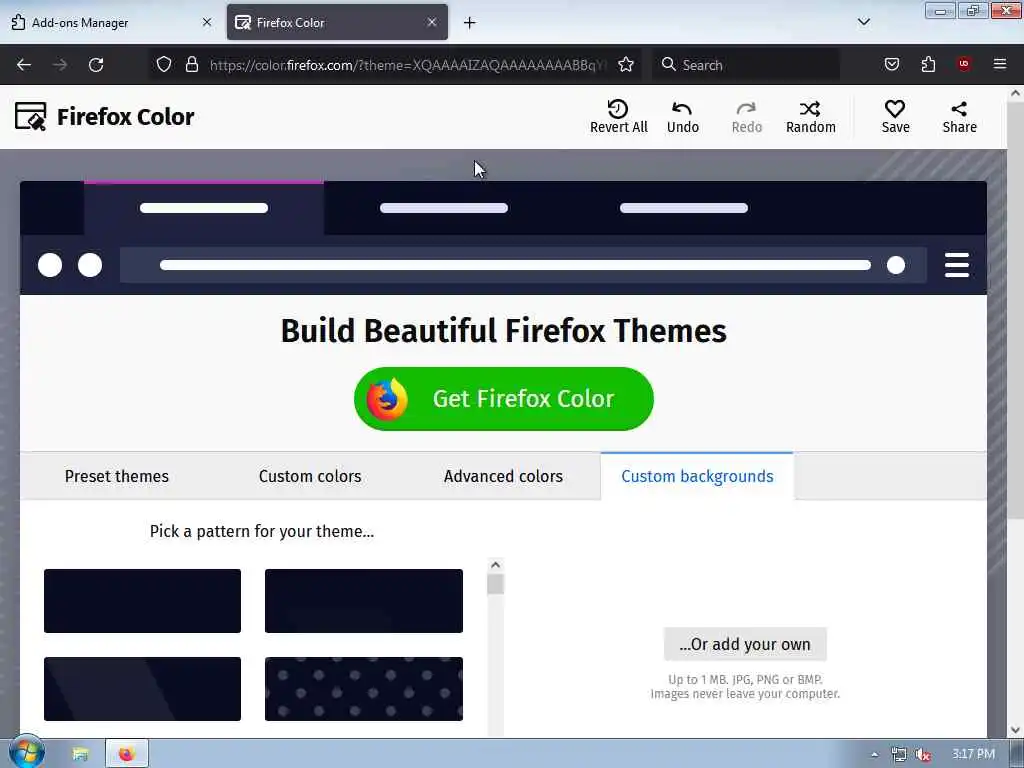Image resolution: width=1024 pixels, height=768 pixels.
Task: Click the preview's active first tab
Action: (204, 208)
